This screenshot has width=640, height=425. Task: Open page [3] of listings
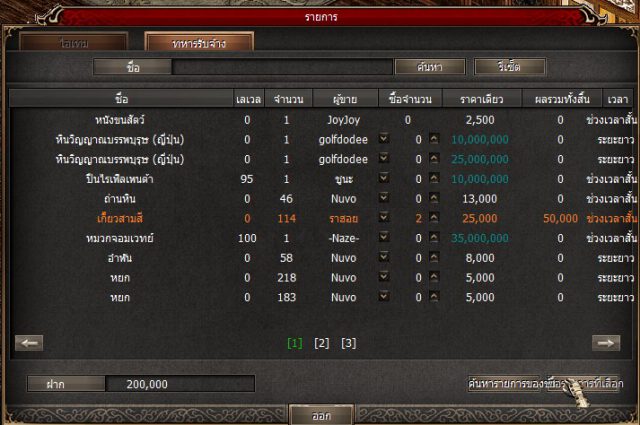[x=349, y=343]
